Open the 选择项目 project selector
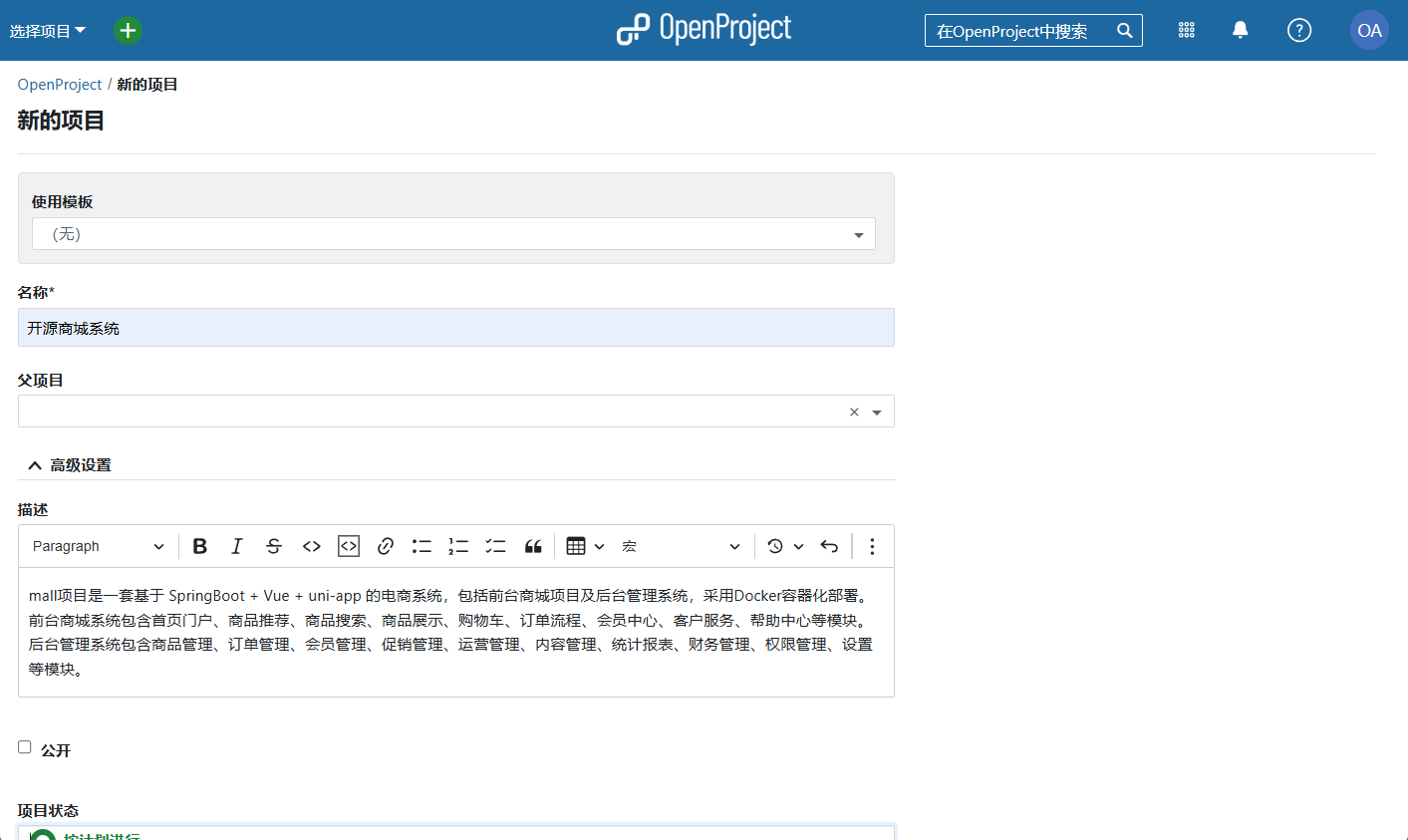 pos(48,31)
